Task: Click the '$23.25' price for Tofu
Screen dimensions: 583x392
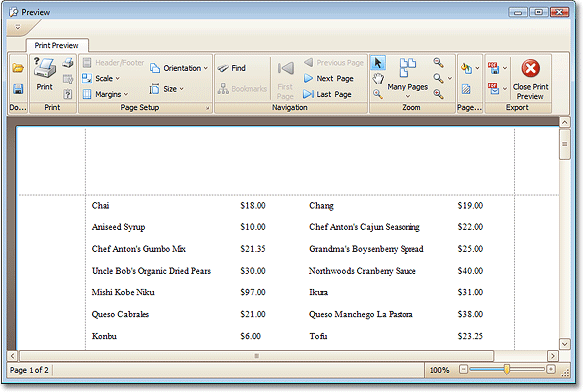Action: pos(470,336)
